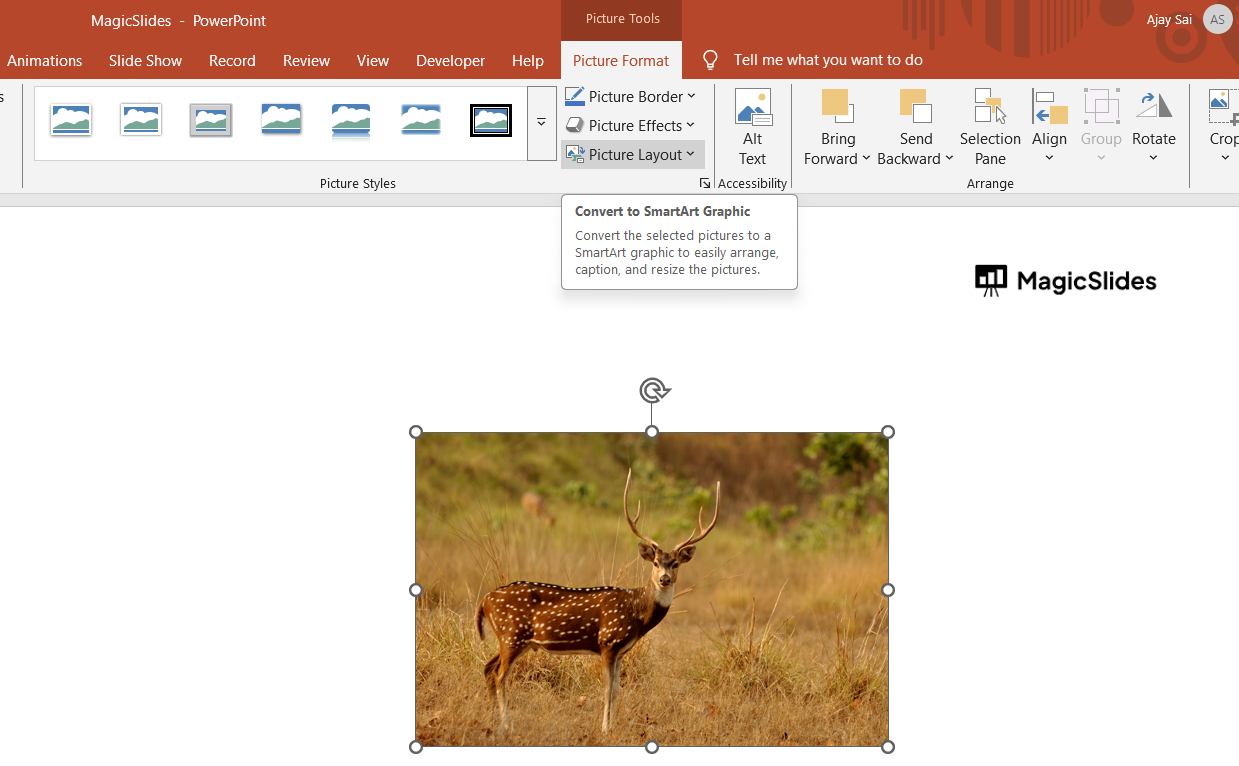Open the Review tab
Screen dimensions: 1239x766
[306, 60]
